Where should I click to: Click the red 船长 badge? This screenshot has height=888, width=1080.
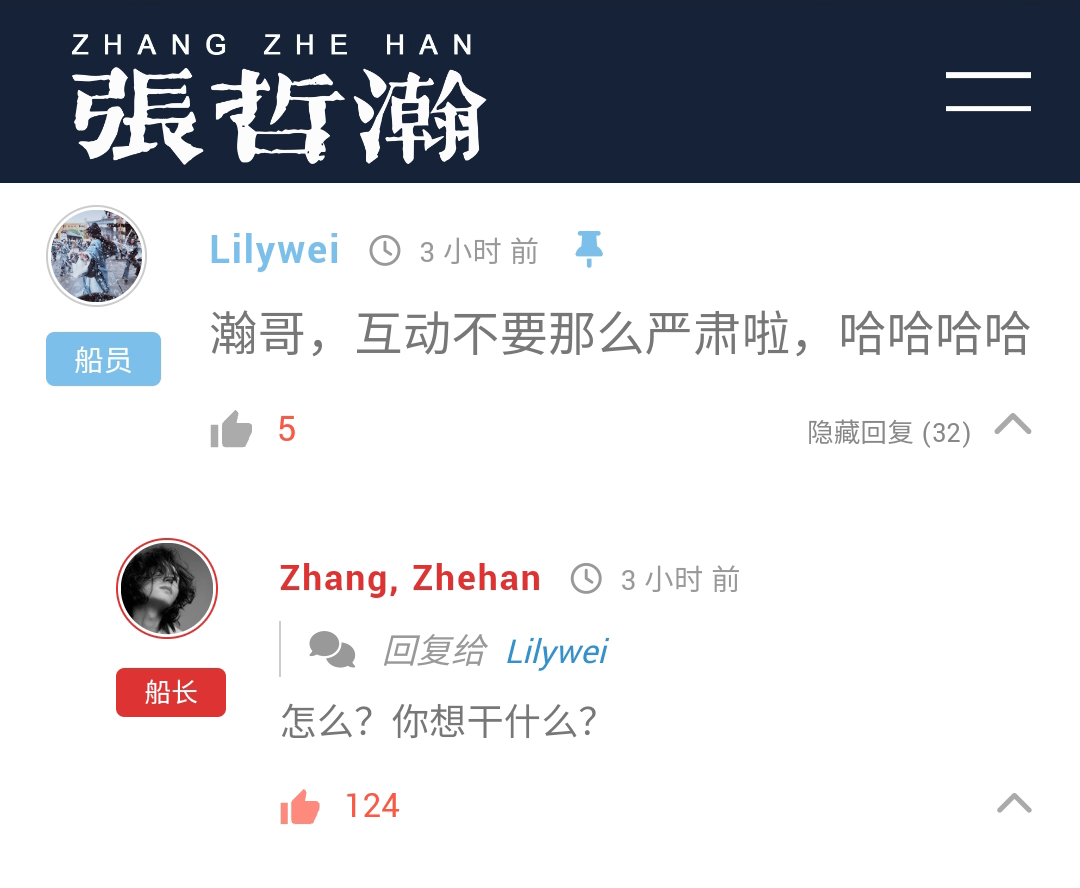[x=171, y=692]
